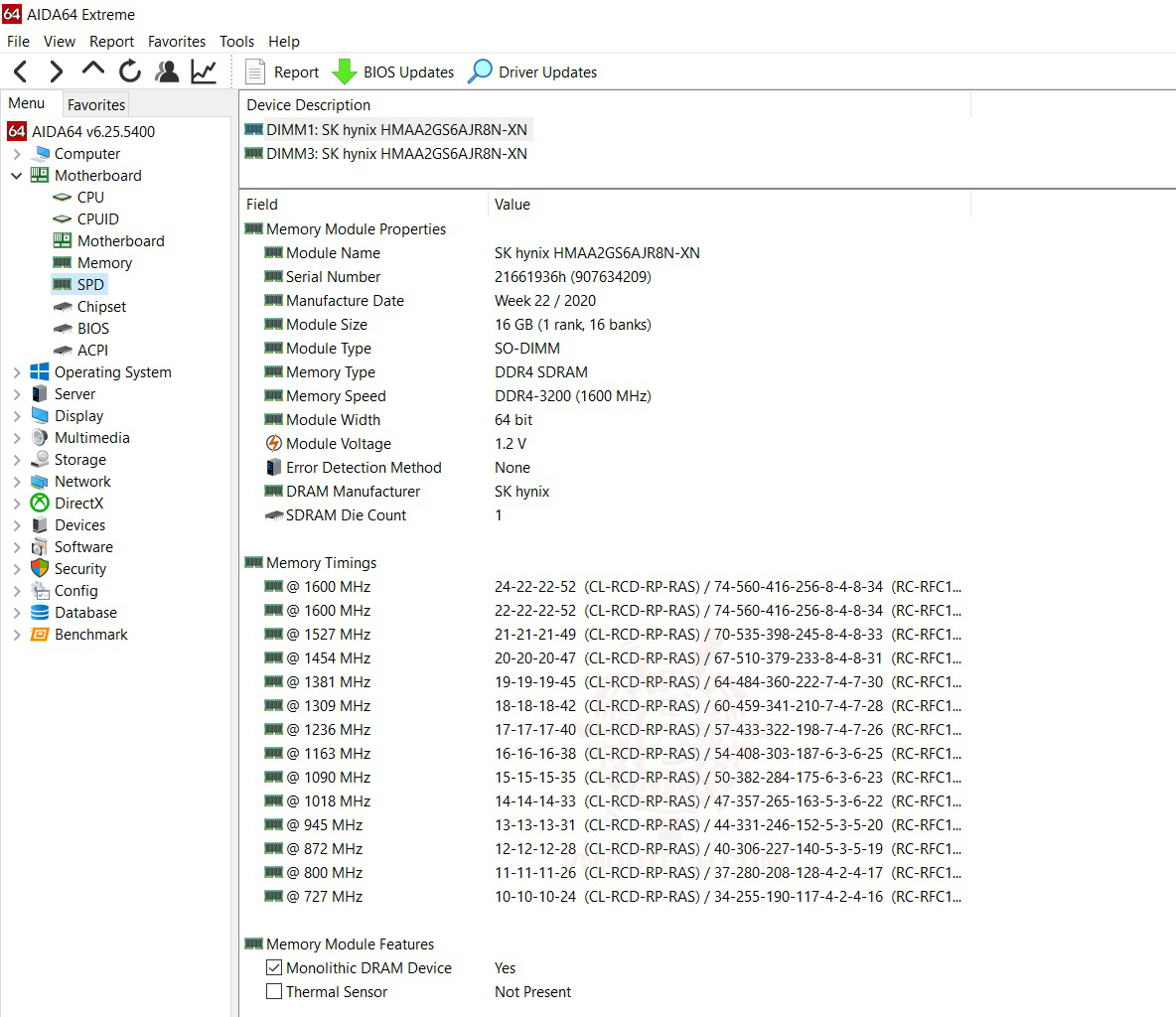The height and width of the screenshot is (1017, 1176).
Task: Select the Serial Number row
Action: point(606,277)
